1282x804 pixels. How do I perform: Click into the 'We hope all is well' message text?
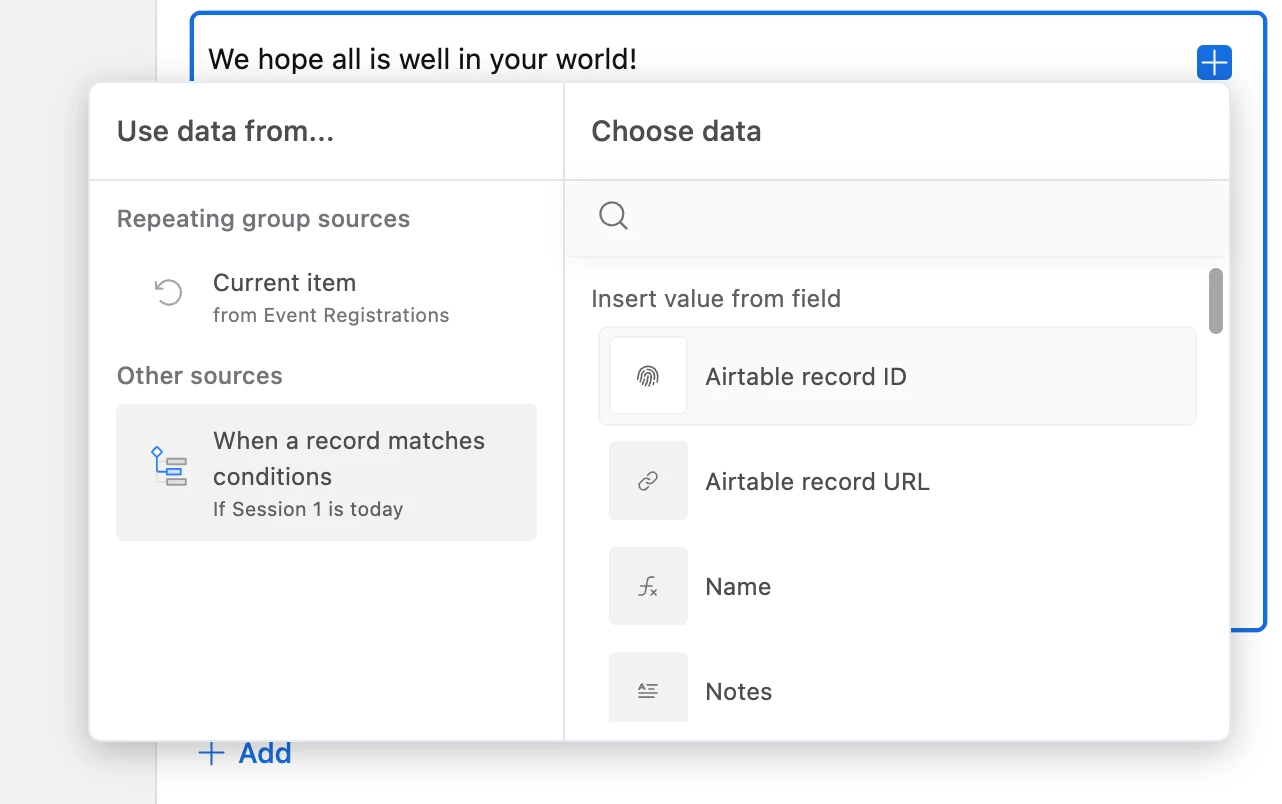tap(422, 59)
